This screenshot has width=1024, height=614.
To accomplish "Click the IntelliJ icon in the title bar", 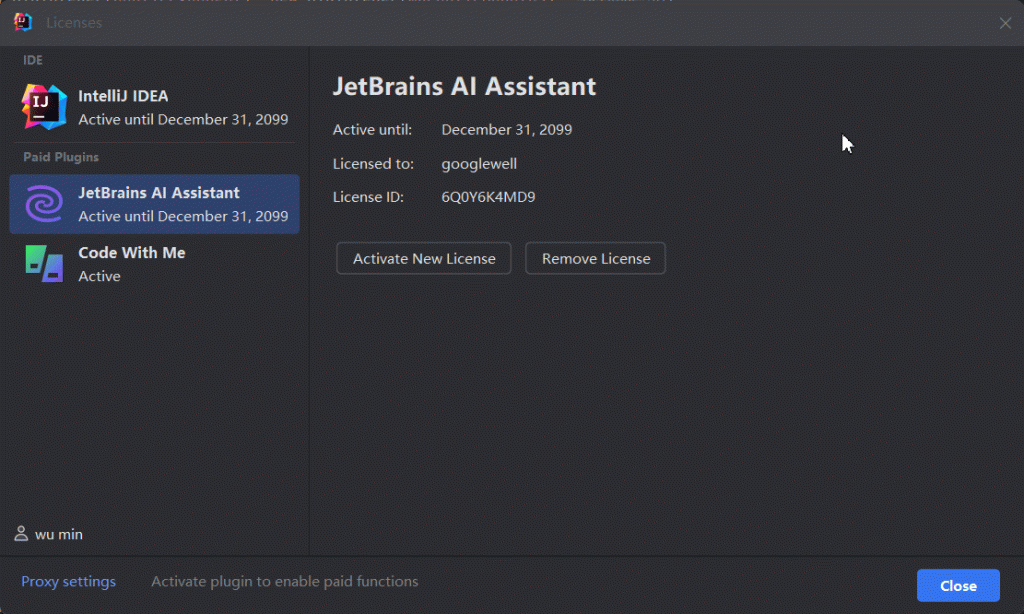I will 23,22.
